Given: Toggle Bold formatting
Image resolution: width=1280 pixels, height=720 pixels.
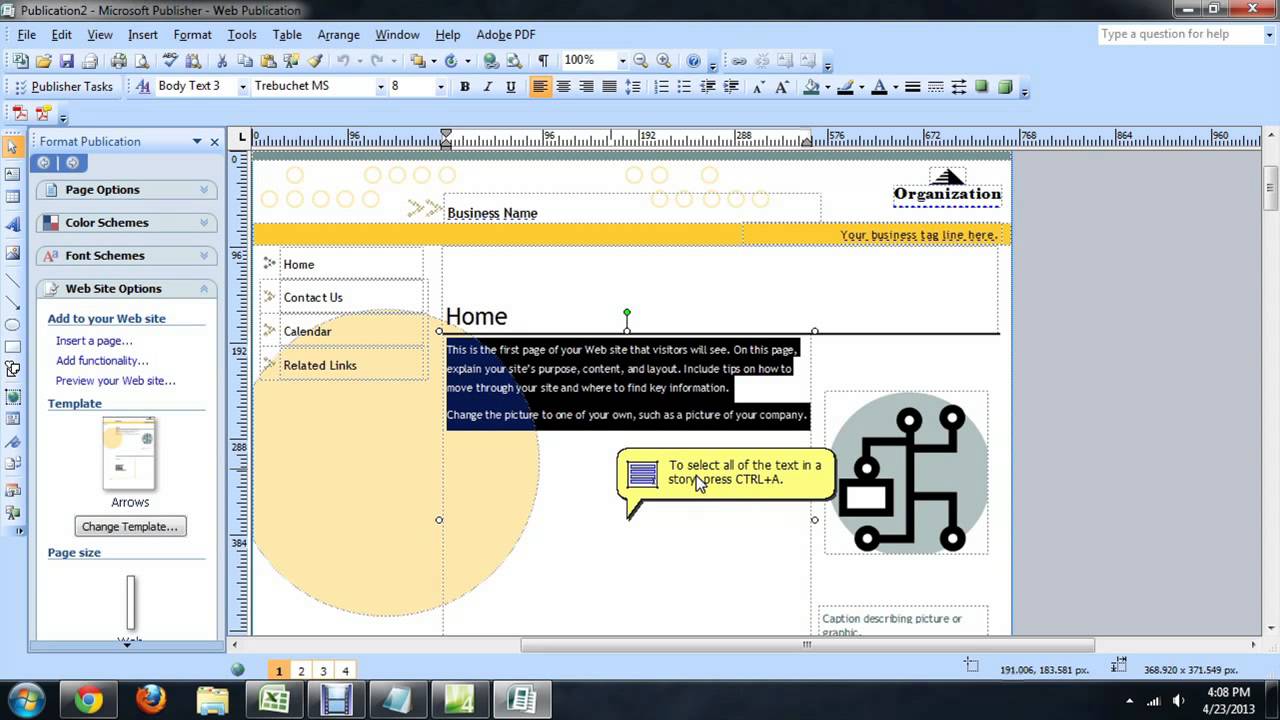Looking at the screenshot, I should pyautogui.click(x=464, y=87).
